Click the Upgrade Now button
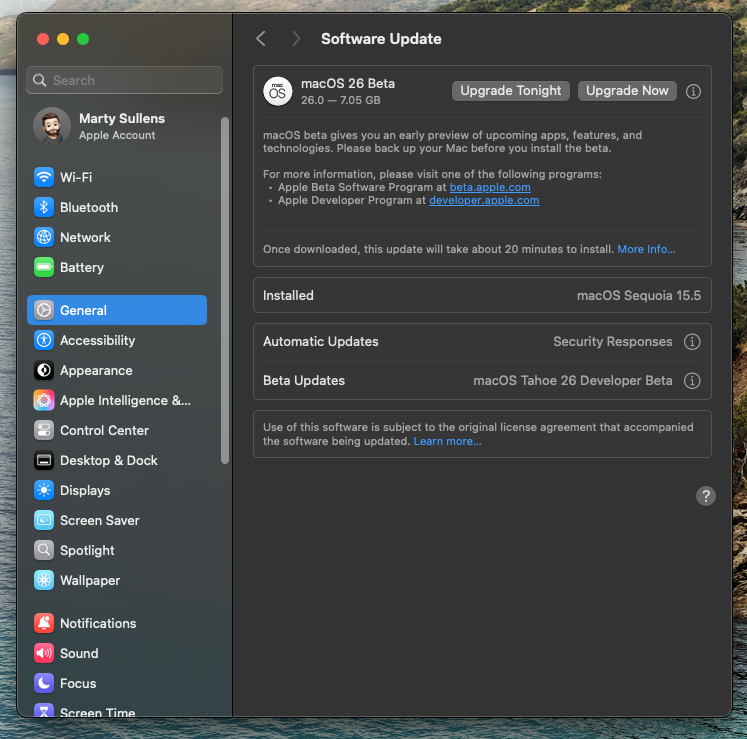The height and width of the screenshot is (739, 747). (x=627, y=91)
